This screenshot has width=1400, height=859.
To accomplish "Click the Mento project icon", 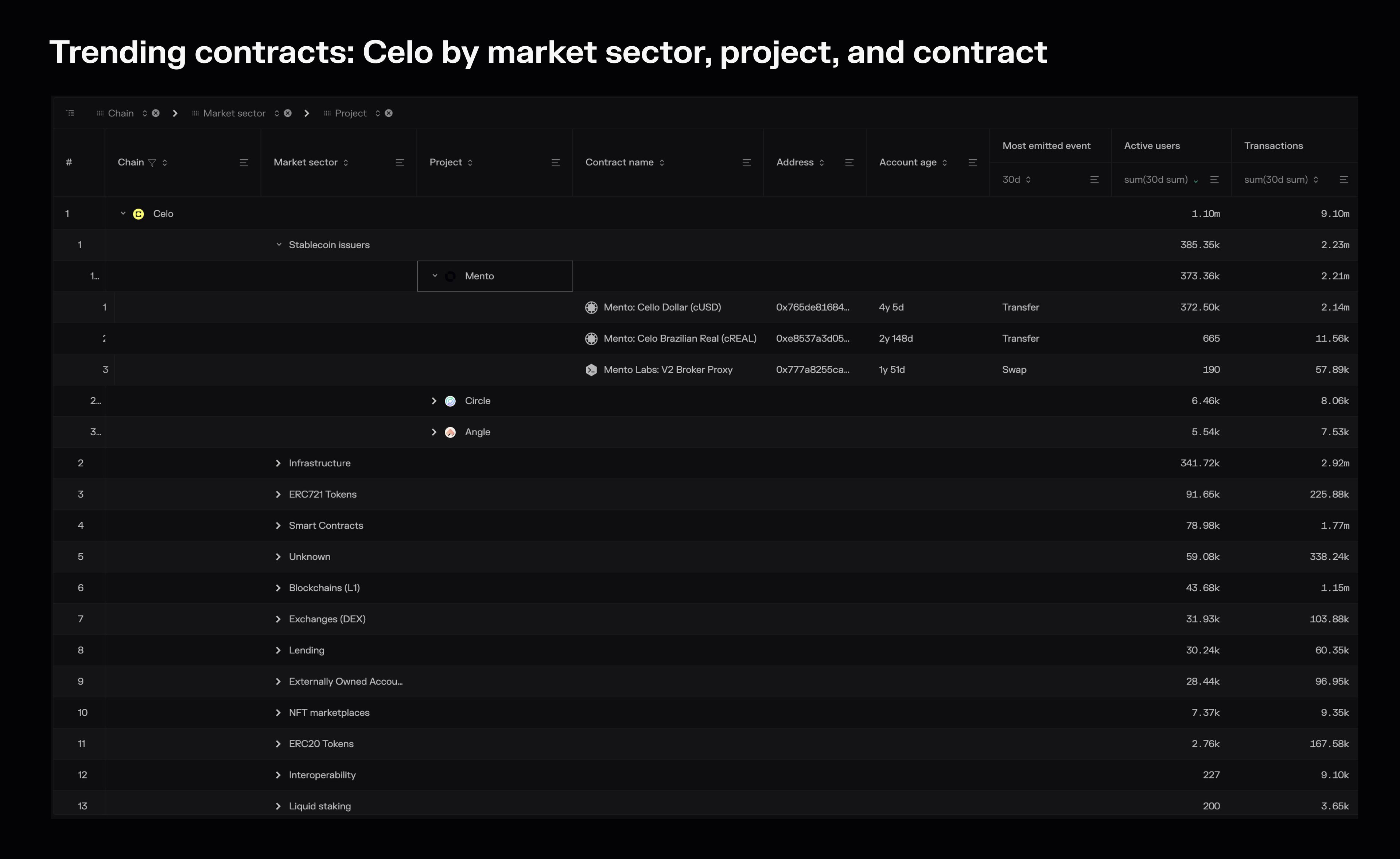I will (x=450, y=275).
